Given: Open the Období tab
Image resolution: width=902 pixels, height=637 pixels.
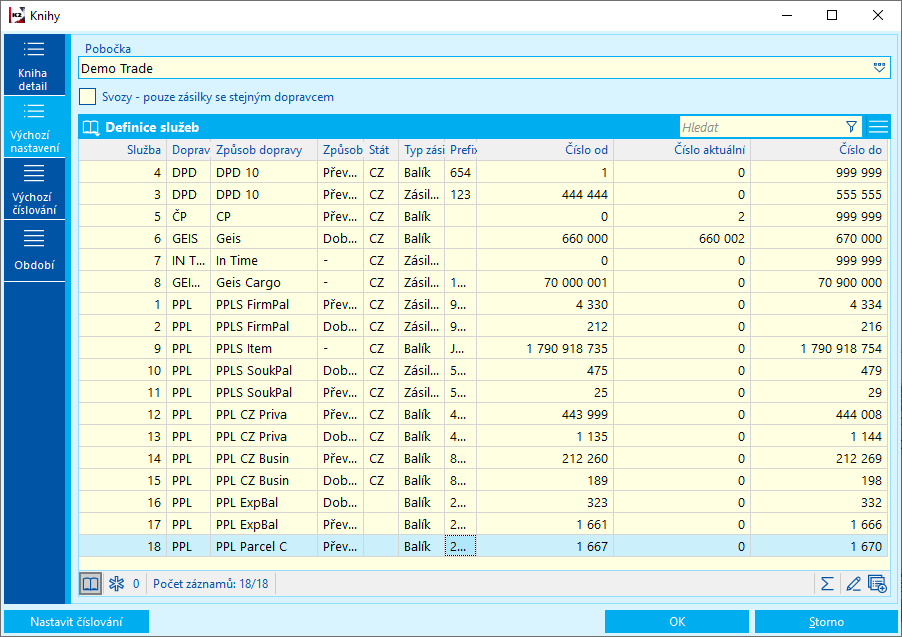Looking at the screenshot, I should pos(33,250).
